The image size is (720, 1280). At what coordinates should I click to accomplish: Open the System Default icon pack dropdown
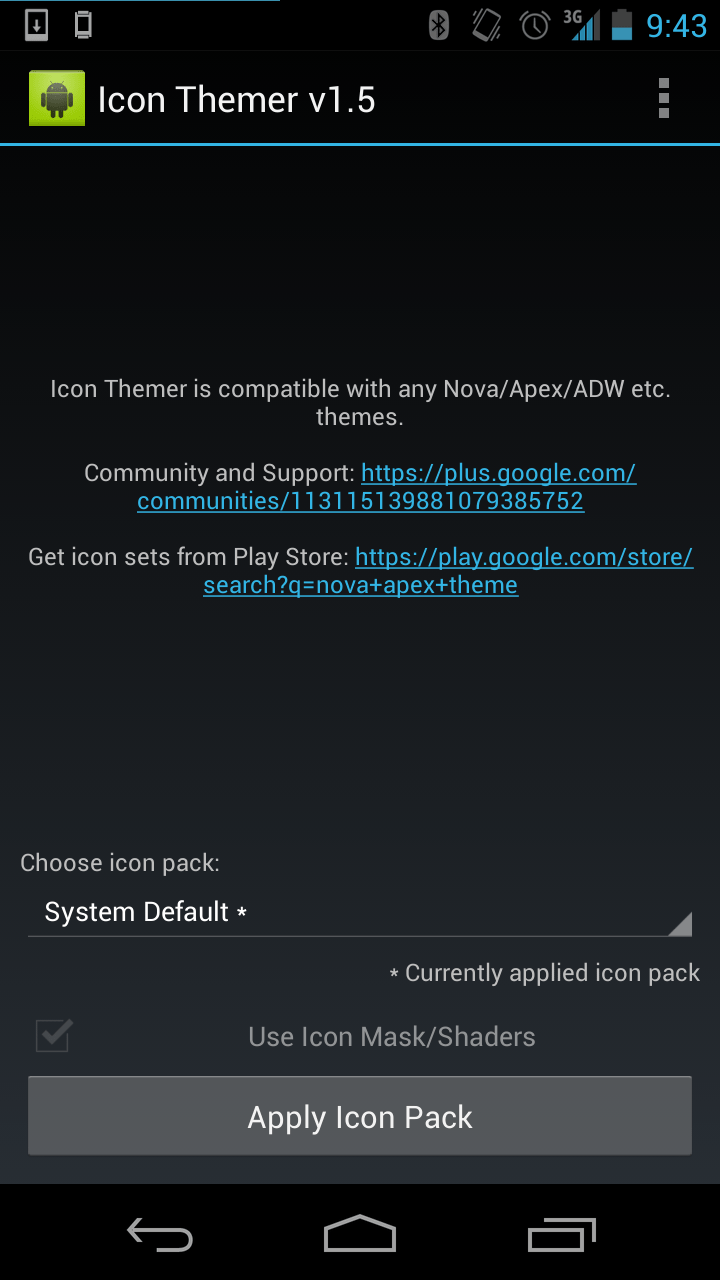(360, 912)
